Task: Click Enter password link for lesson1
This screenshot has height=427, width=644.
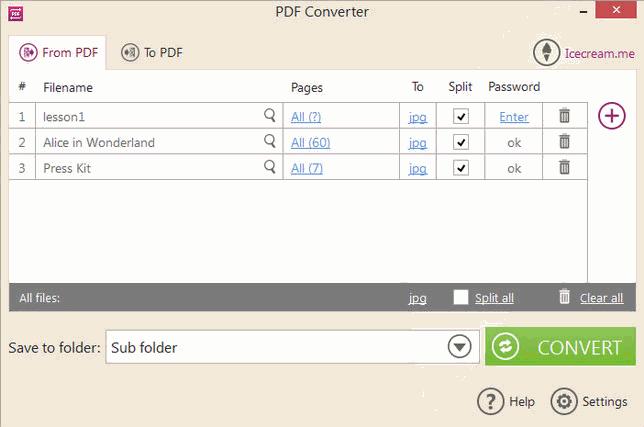Action: [x=514, y=117]
